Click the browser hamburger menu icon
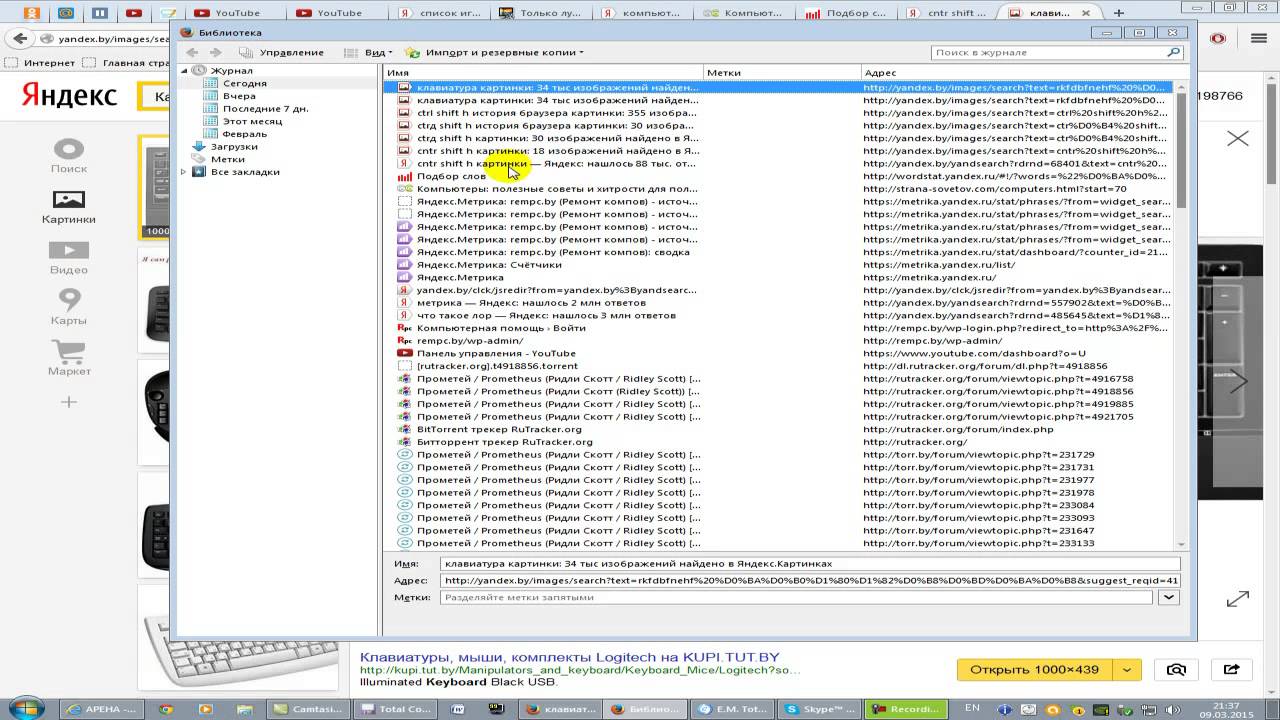Image resolution: width=1280 pixels, height=720 pixels. click(x=1259, y=38)
